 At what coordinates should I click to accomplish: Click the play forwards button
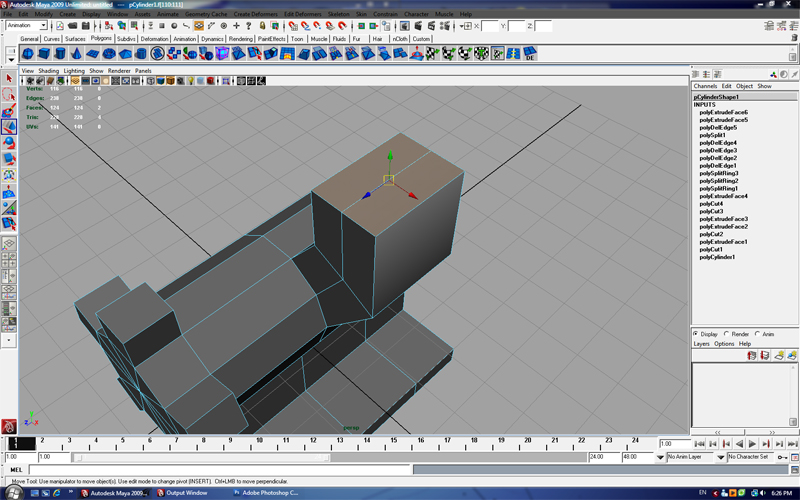752,444
